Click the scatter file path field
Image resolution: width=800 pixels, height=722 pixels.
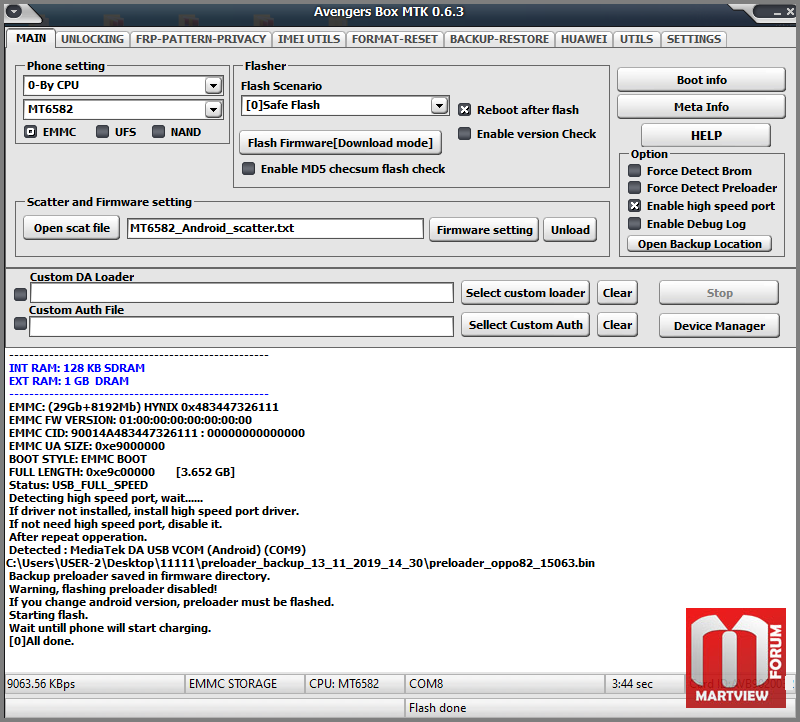tap(275, 228)
